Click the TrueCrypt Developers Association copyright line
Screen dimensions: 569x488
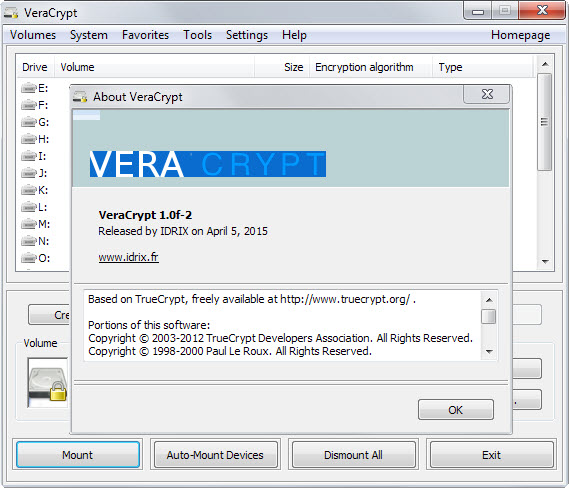click(x=281, y=338)
